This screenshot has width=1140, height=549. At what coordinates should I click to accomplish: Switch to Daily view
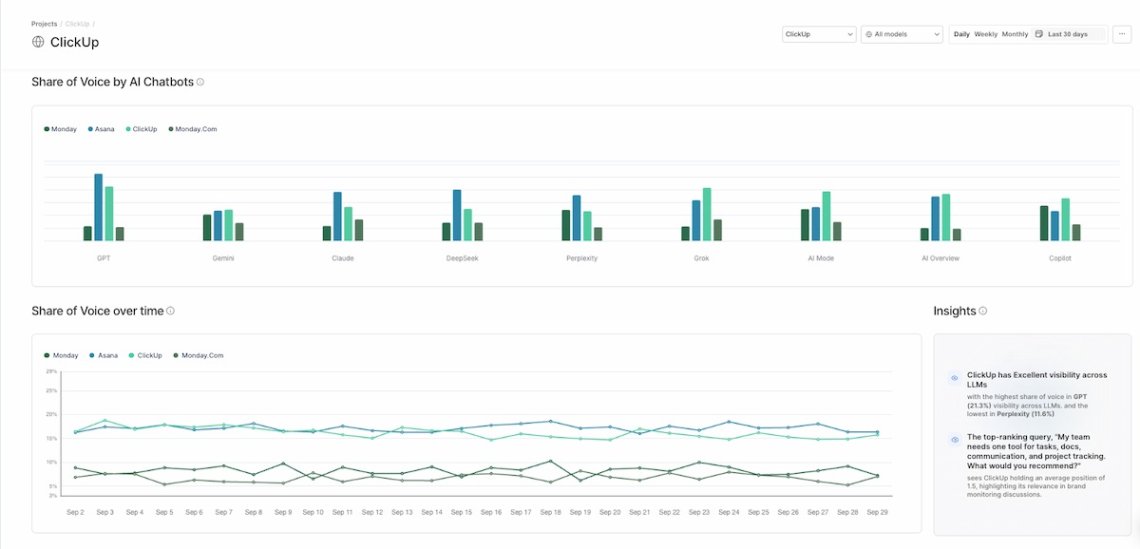click(x=961, y=34)
